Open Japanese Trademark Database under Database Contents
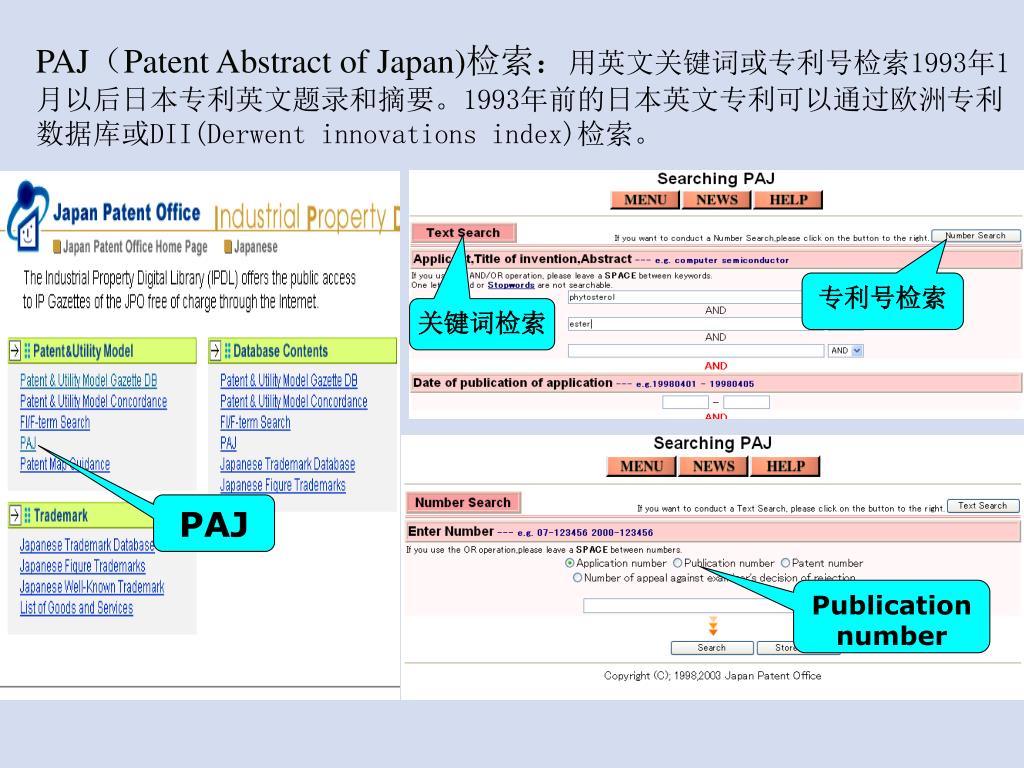The image size is (1024, 768). [x=287, y=464]
